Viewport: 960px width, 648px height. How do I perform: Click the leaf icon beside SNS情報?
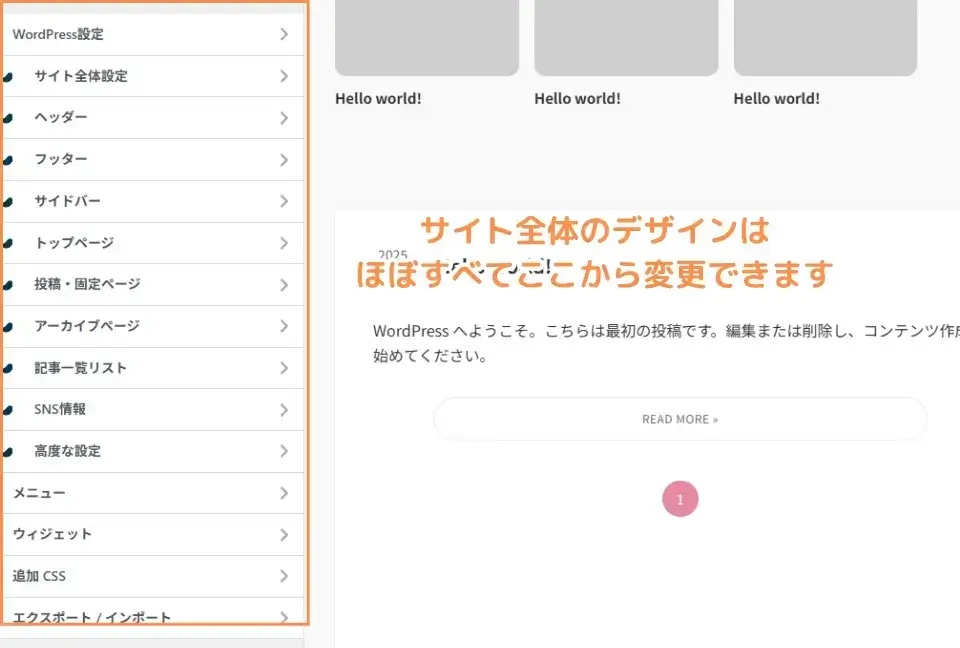click(x=8, y=410)
